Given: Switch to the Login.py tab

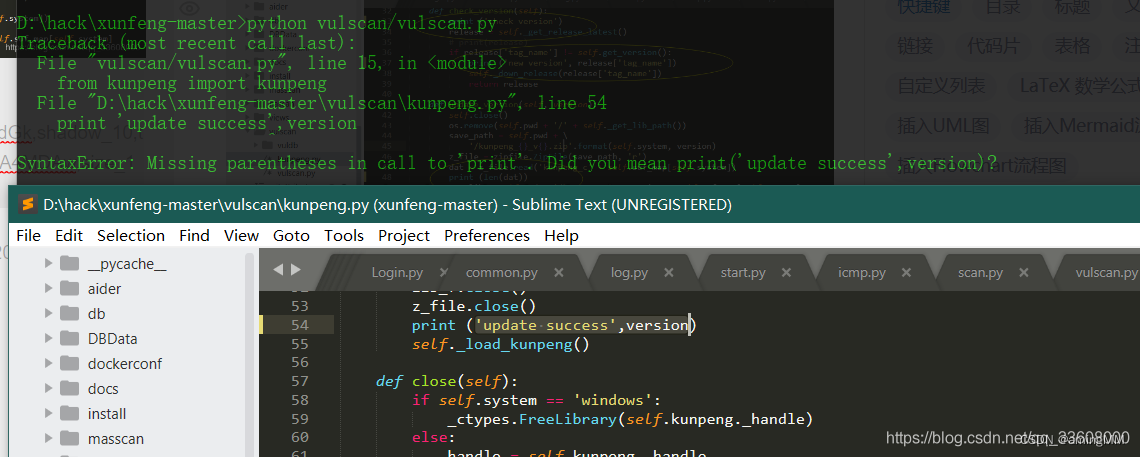Looking at the screenshot, I should 397,273.
